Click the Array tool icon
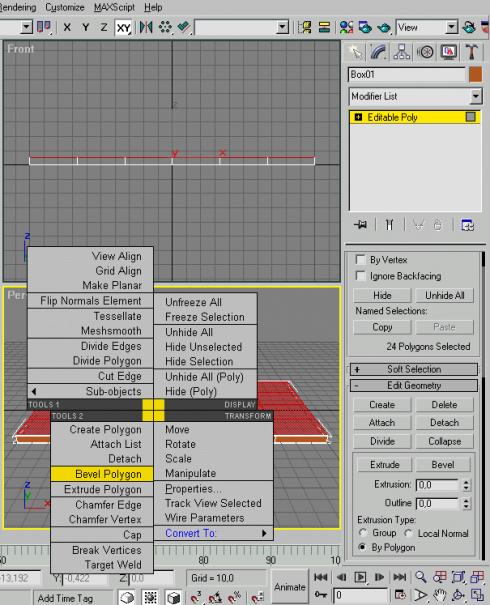 pyautogui.click(x=165, y=27)
